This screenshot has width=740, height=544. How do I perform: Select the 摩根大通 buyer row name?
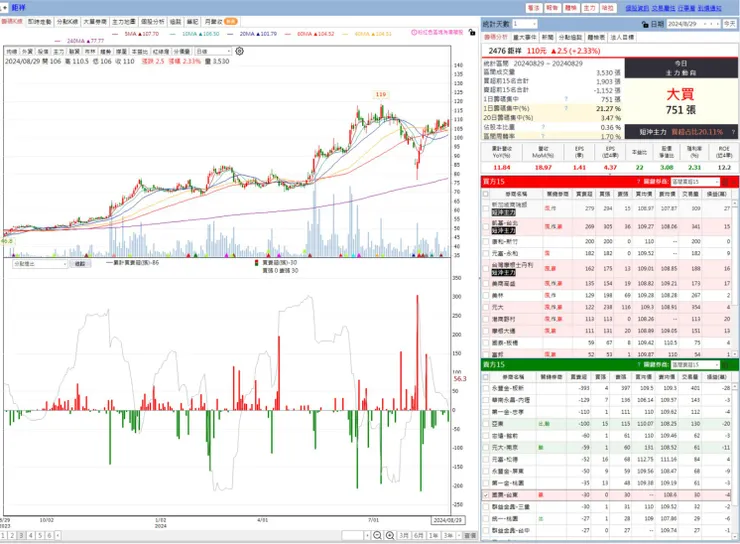504,331
